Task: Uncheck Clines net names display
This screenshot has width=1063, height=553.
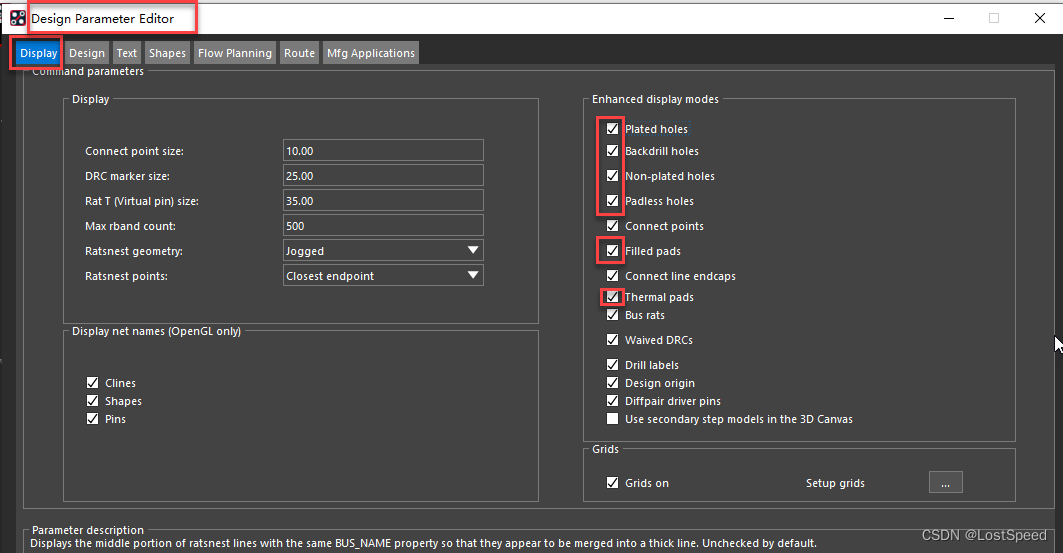Action: pos(92,383)
